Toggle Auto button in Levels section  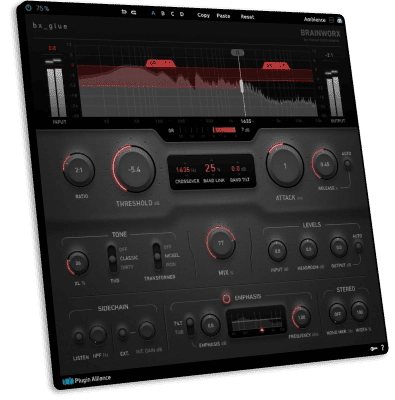click(358, 246)
